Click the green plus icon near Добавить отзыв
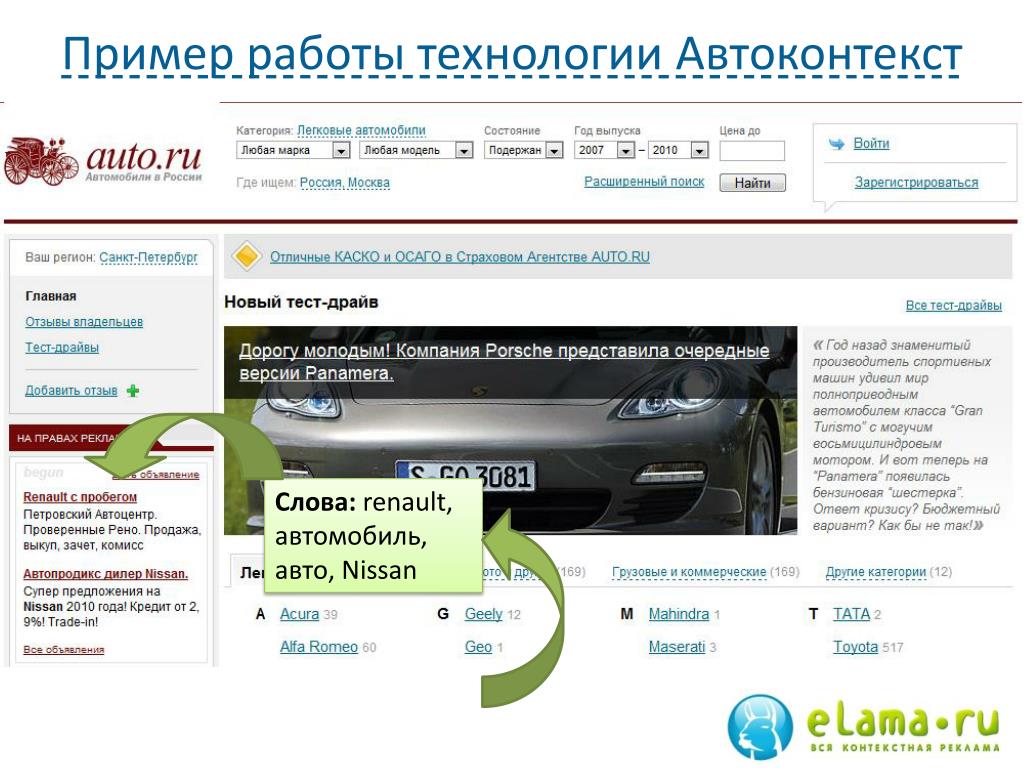Image resolution: width=1024 pixels, height=768 pixels. (133, 391)
